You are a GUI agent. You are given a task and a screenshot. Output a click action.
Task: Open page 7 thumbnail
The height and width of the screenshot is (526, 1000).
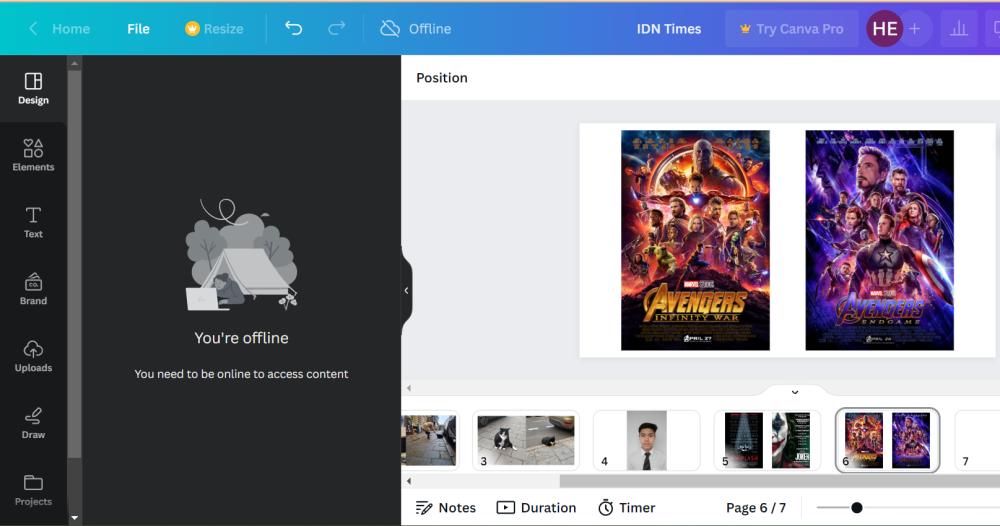click(977, 441)
